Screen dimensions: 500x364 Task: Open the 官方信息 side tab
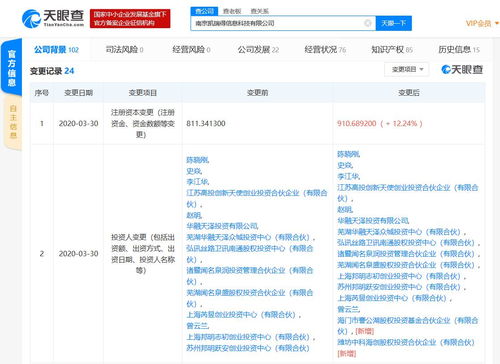click(x=12, y=68)
